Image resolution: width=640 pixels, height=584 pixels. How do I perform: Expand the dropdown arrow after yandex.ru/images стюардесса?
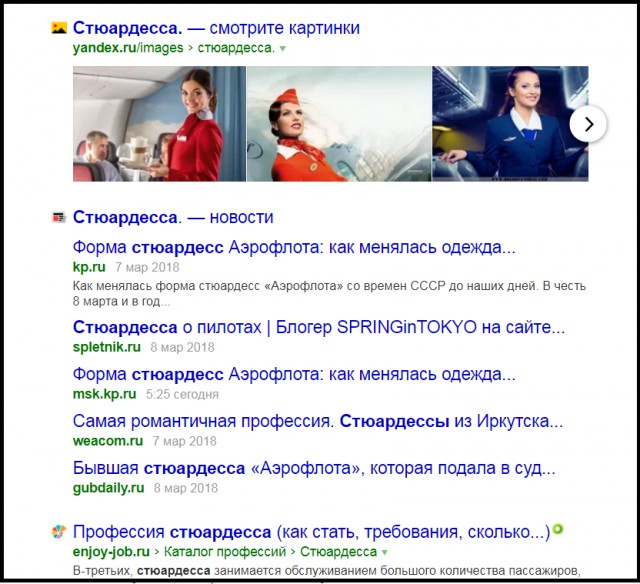[282, 49]
